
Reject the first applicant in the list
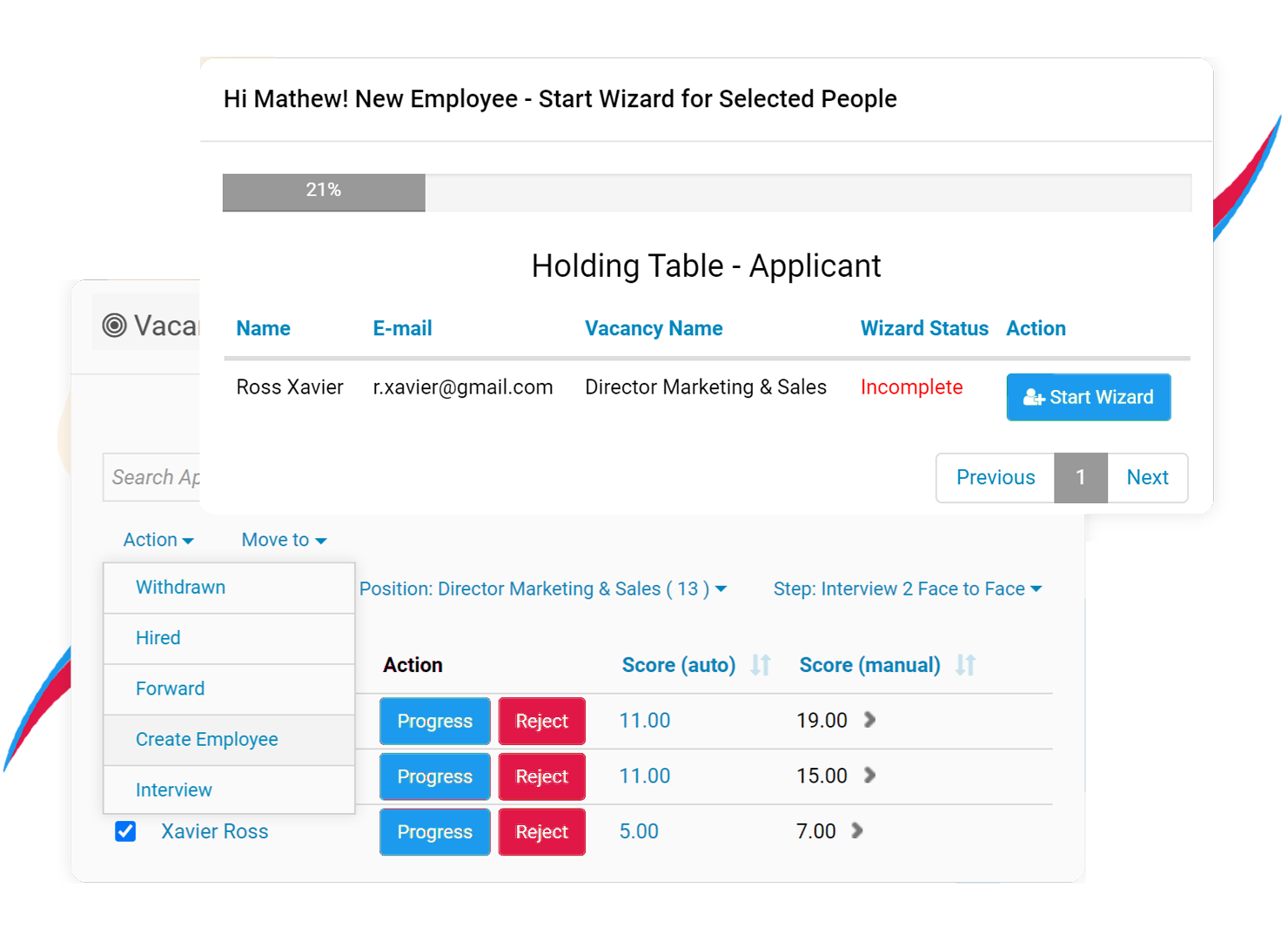point(541,721)
